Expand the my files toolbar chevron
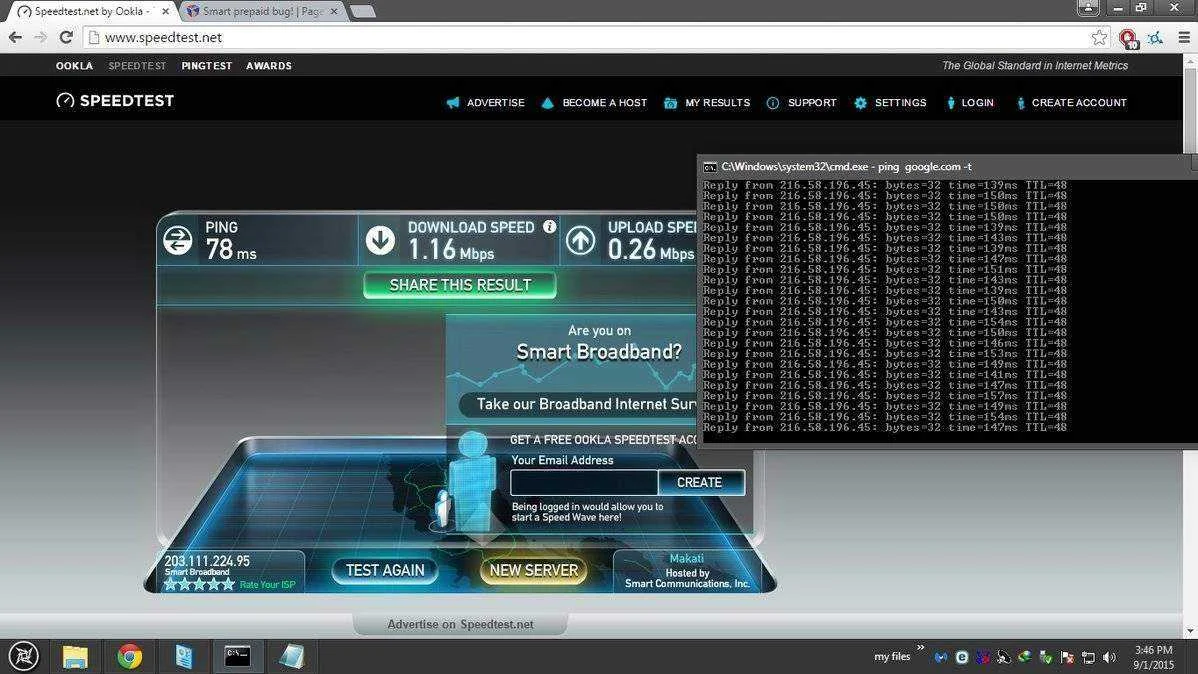Screen dimensions: 1198x674 point(920,648)
